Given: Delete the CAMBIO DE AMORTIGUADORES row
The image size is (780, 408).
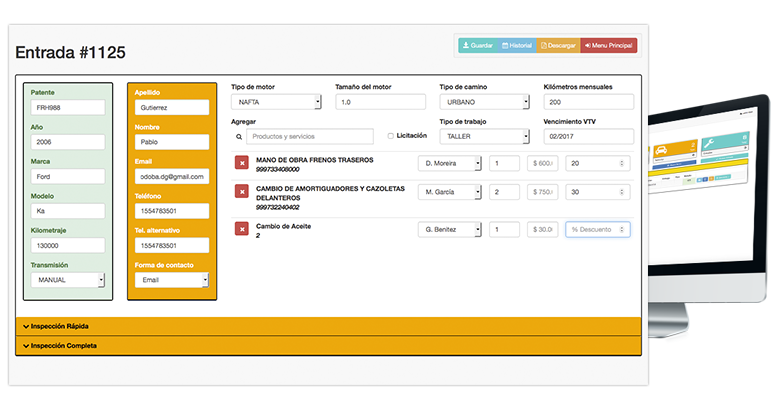Looking at the screenshot, I should coord(241,191).
